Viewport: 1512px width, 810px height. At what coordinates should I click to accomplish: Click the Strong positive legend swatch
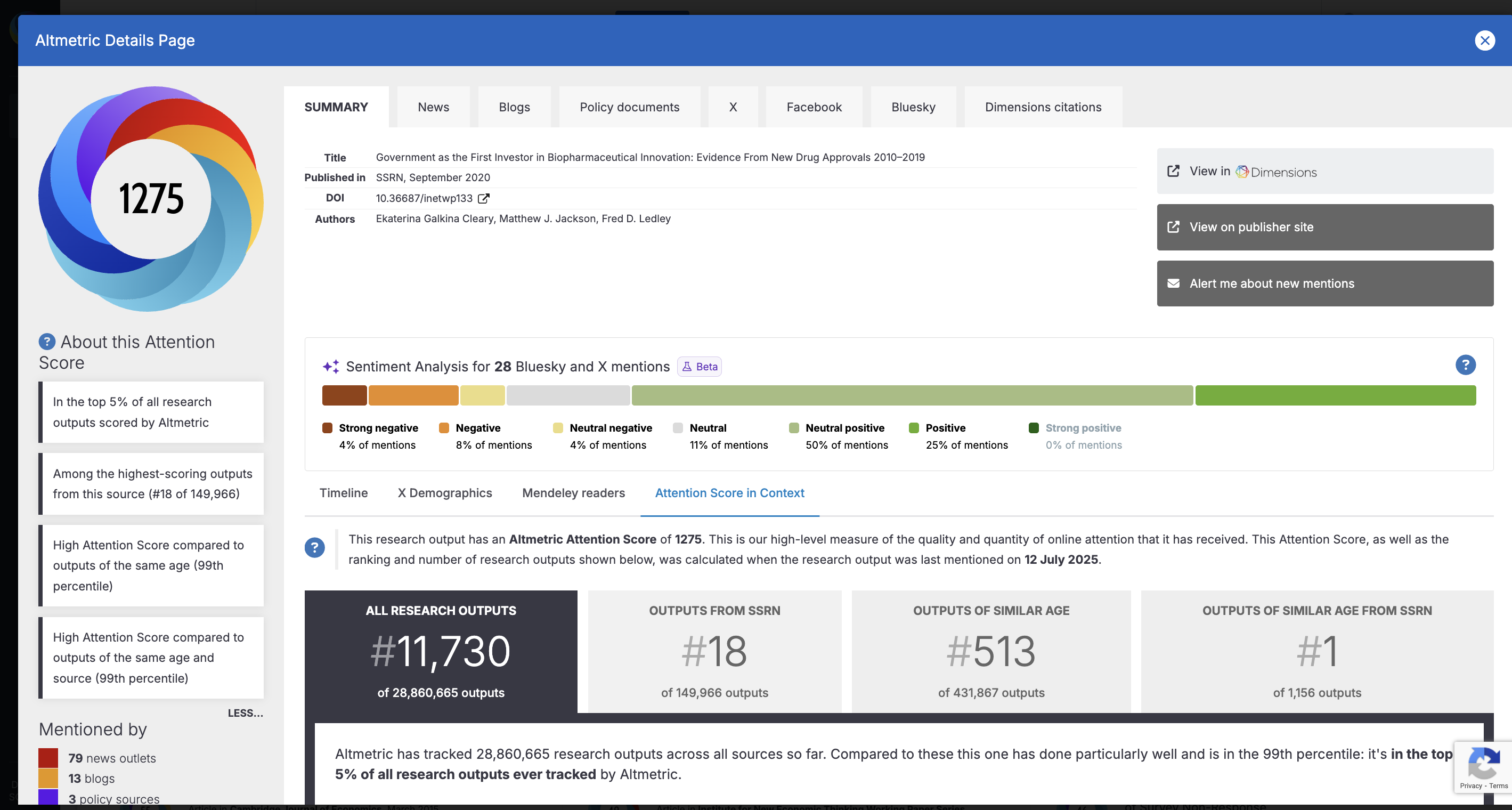coord(1034,428)
